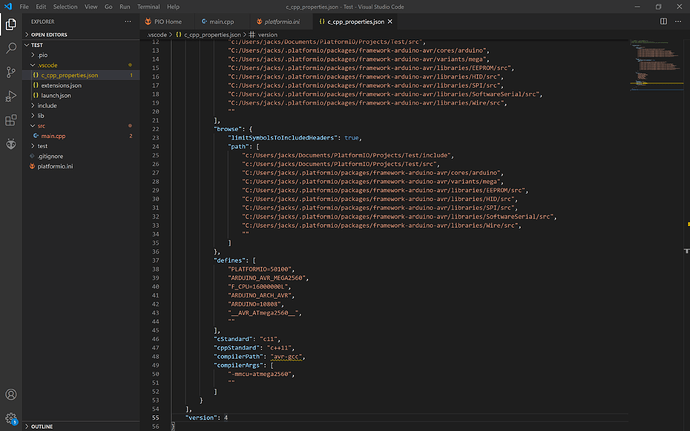Switch to the platformio.ini tab
This screenshot has height=431, width=690.
point(282,22)
